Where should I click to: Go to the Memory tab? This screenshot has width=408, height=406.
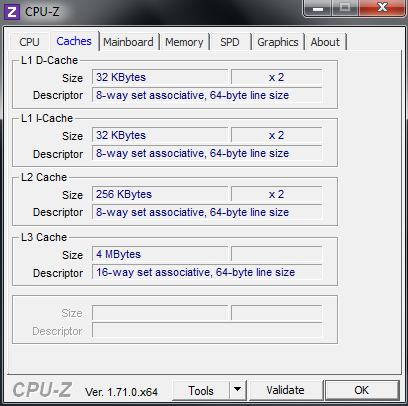(x=184, y=42)
